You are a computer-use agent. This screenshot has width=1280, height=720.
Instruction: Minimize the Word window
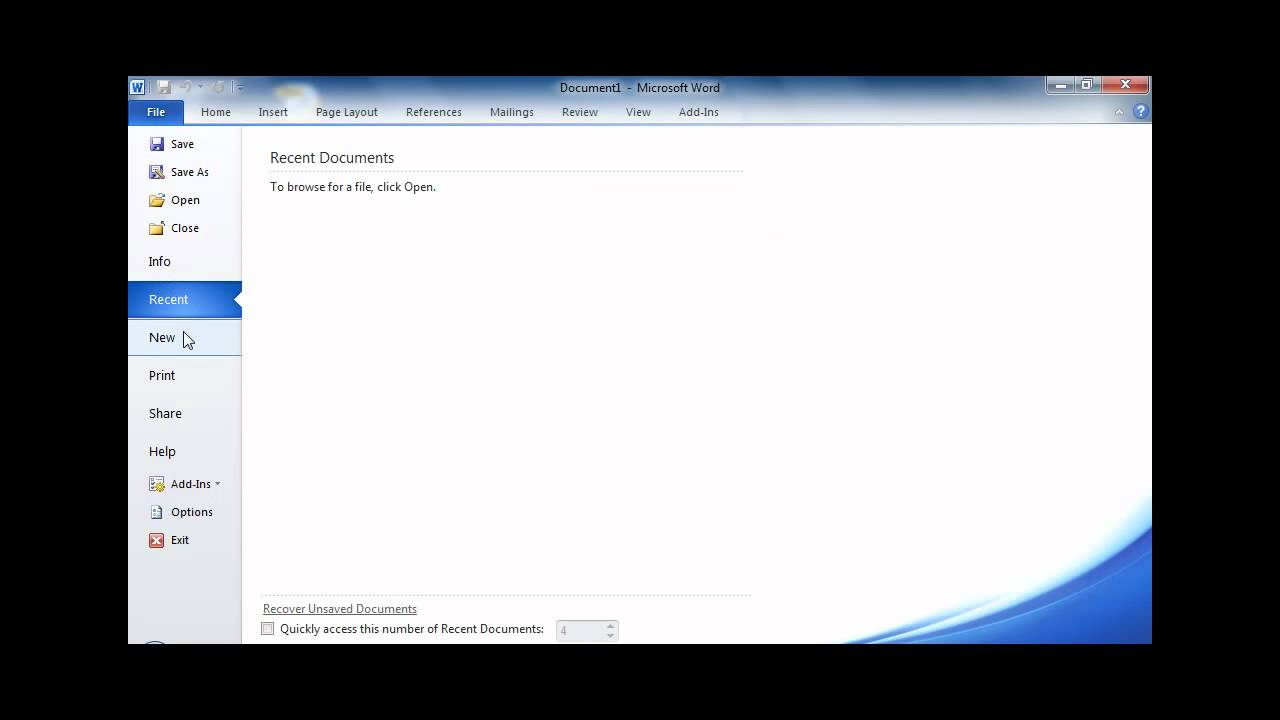point(1062,85)
